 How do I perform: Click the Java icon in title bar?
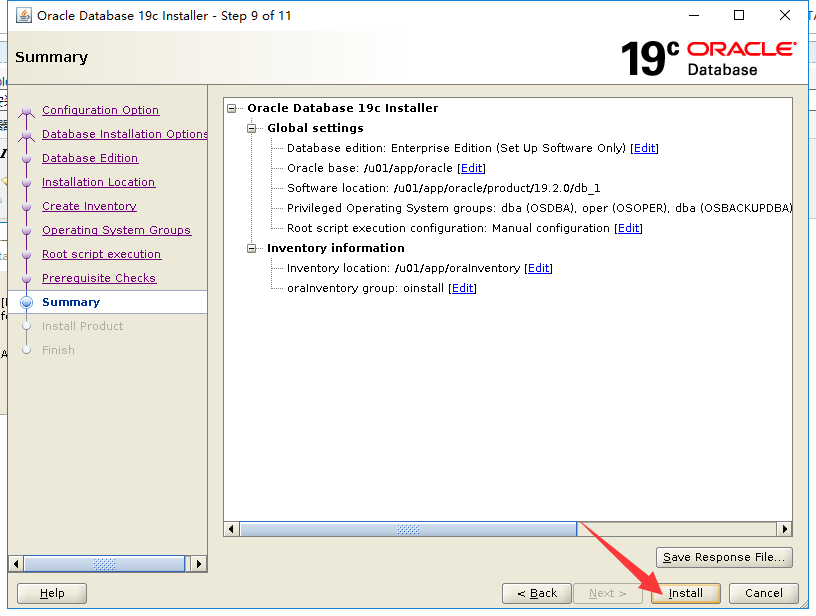[x=23, y=16]
